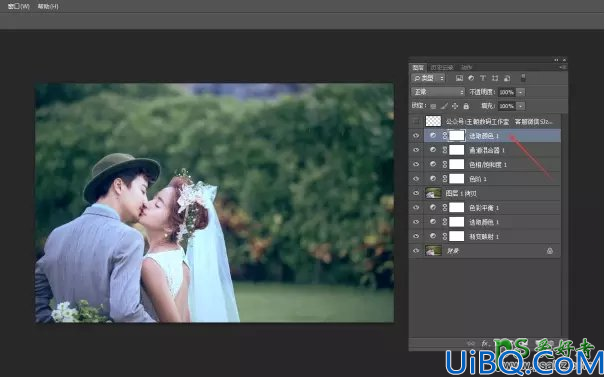This screenshot has height=377, width=605.
Task: Collapse the layers panel double-arrow icon
Action: (556, 60)
